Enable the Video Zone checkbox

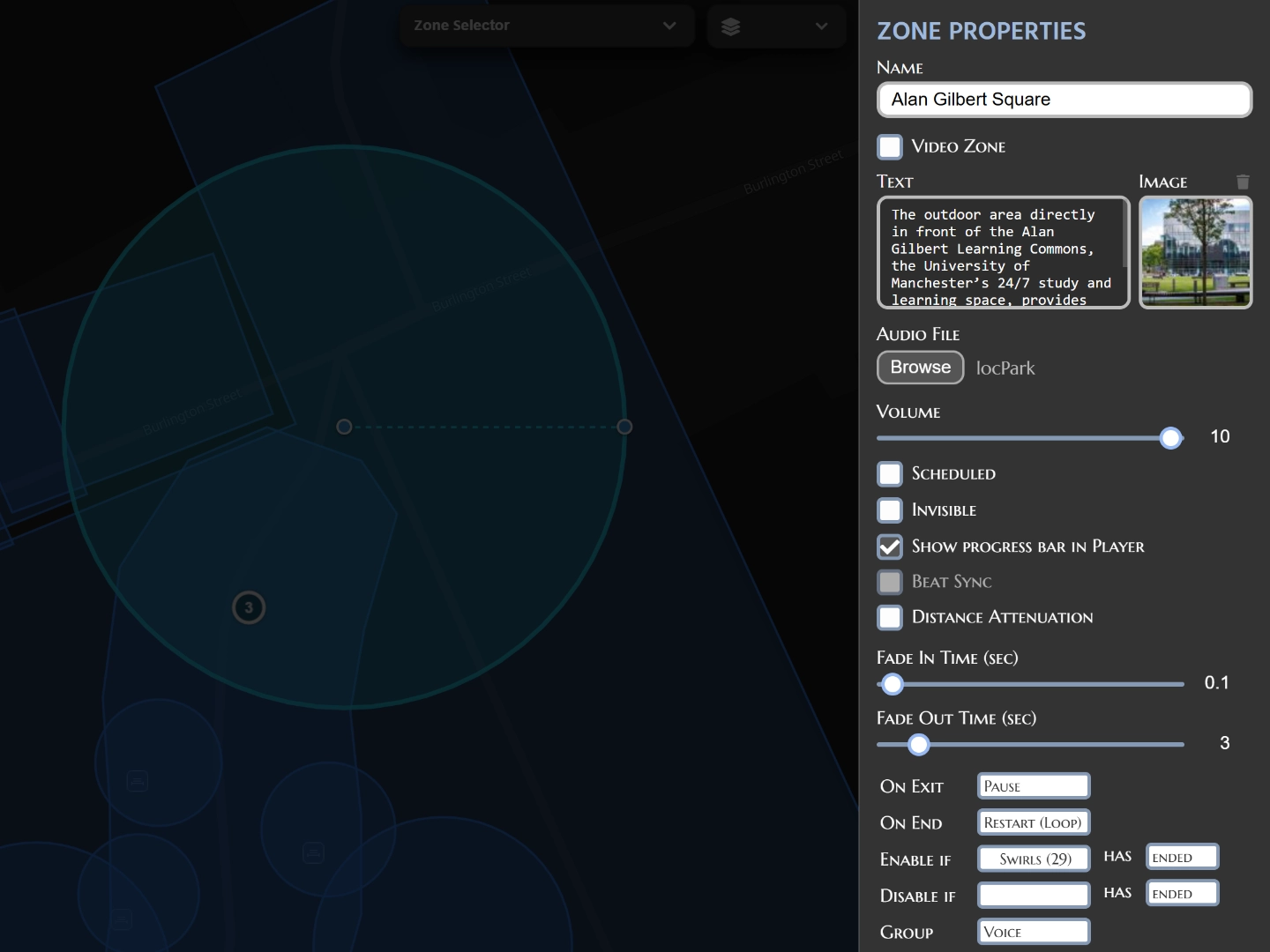890,146
